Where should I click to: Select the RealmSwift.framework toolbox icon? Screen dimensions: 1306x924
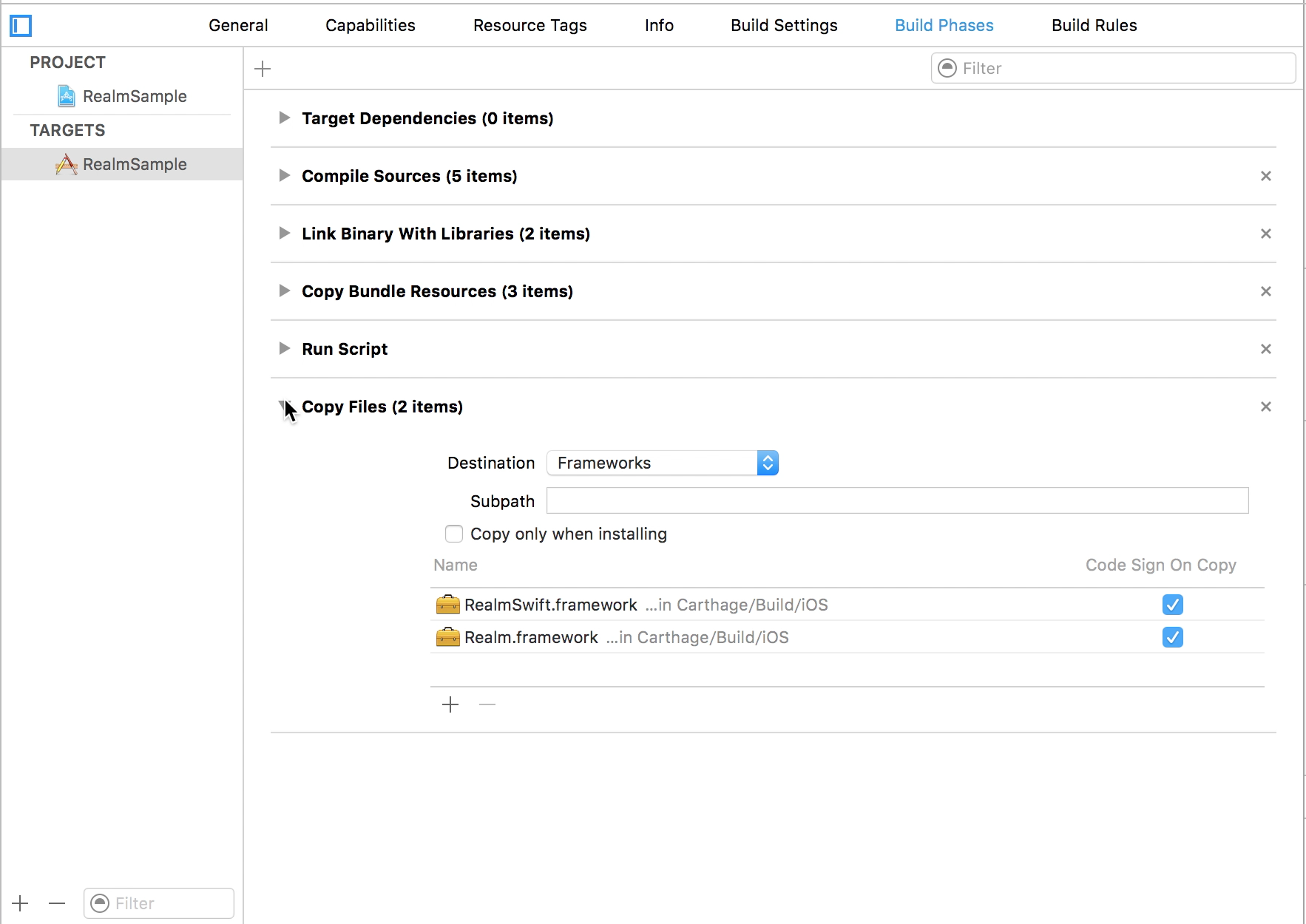pyautogui.click(x=447, y=605)
